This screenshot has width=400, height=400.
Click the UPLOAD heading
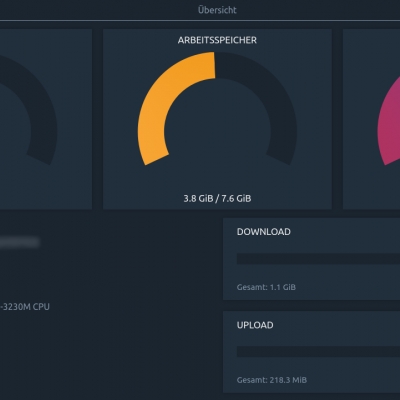tap(255, 325)
